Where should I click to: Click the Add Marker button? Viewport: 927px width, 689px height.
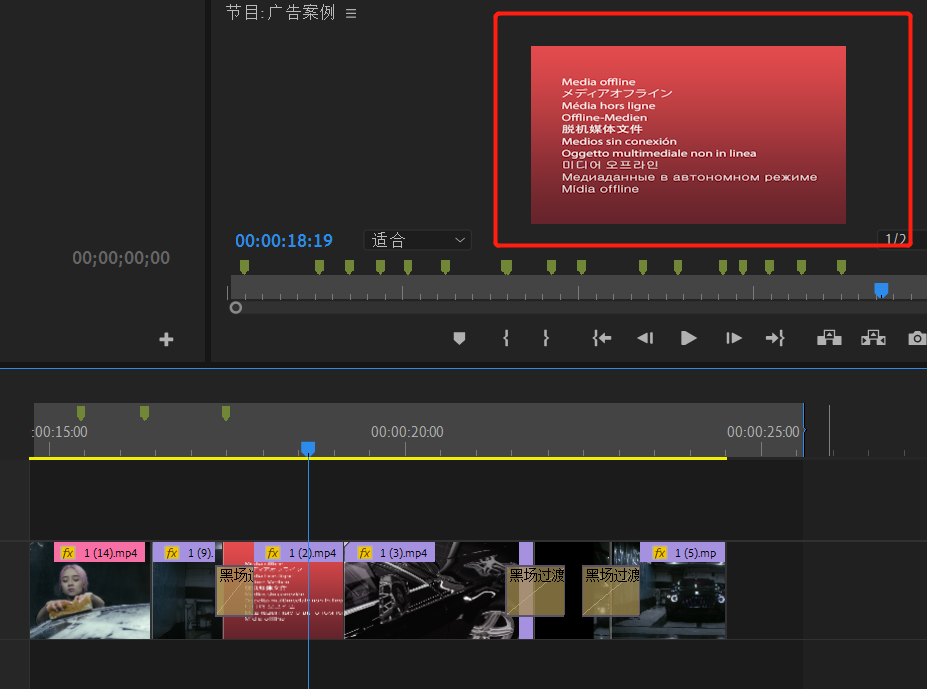tap(459, 339)
